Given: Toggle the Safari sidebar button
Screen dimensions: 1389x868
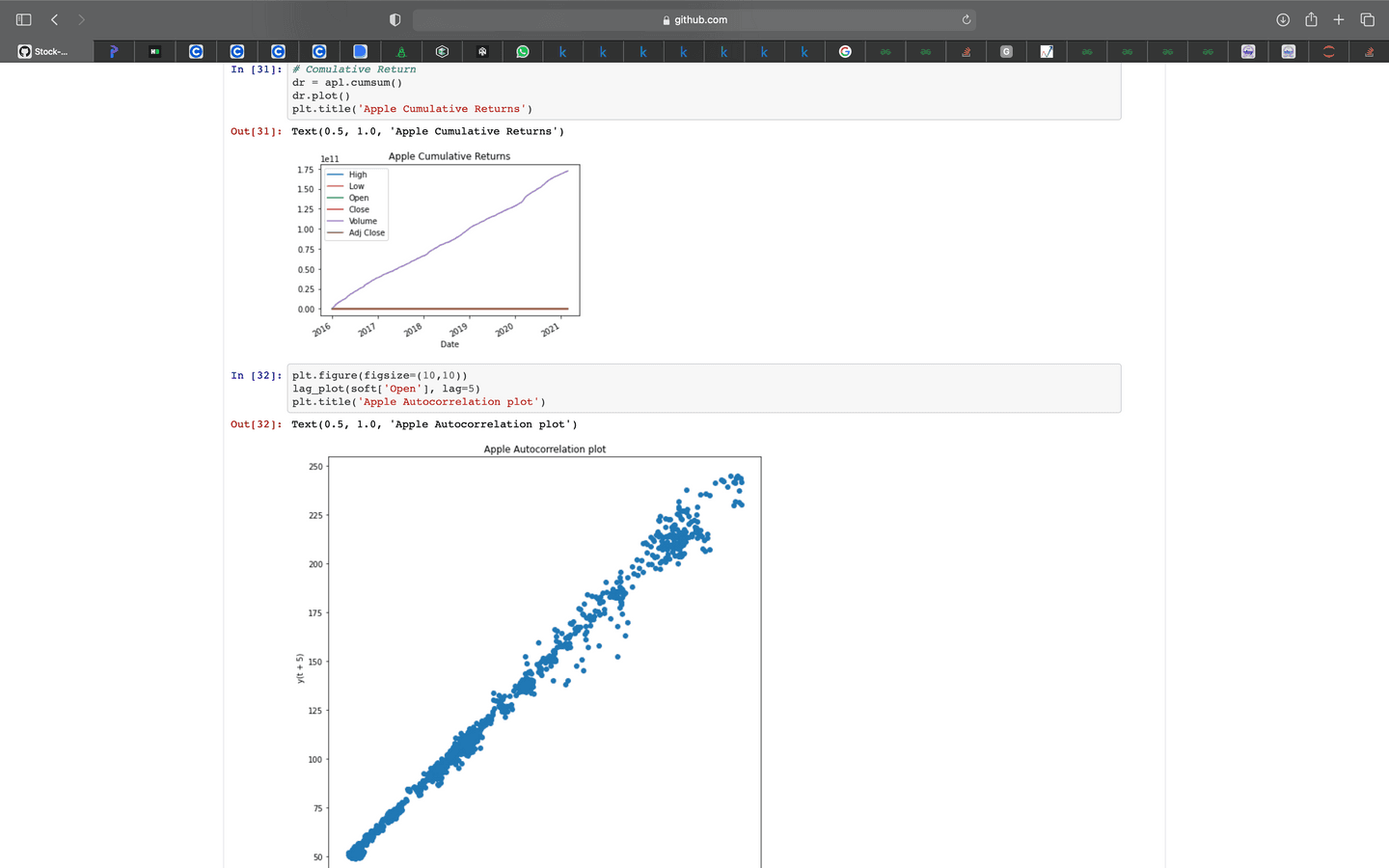Looking at the screenshot, I should point(24,19).
